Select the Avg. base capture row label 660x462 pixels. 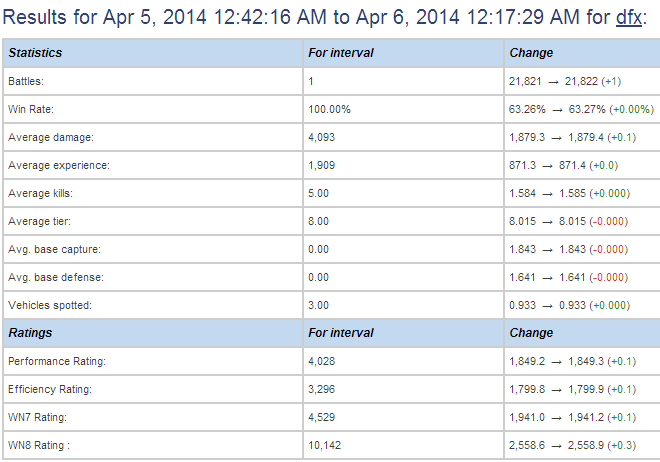54,249
